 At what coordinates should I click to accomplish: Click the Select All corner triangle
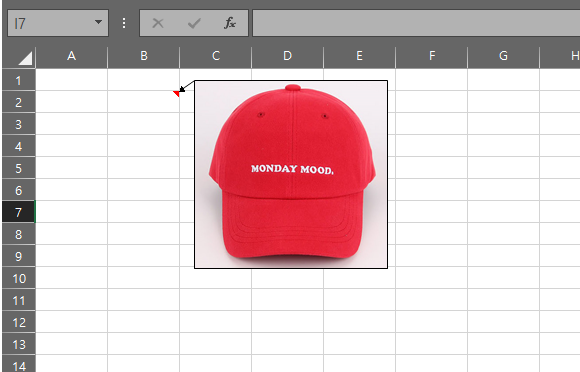[25, 58]
